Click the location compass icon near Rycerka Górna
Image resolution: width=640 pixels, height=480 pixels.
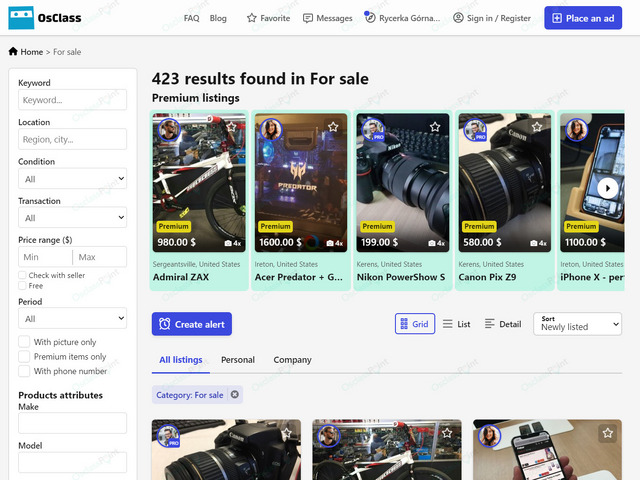370,18
